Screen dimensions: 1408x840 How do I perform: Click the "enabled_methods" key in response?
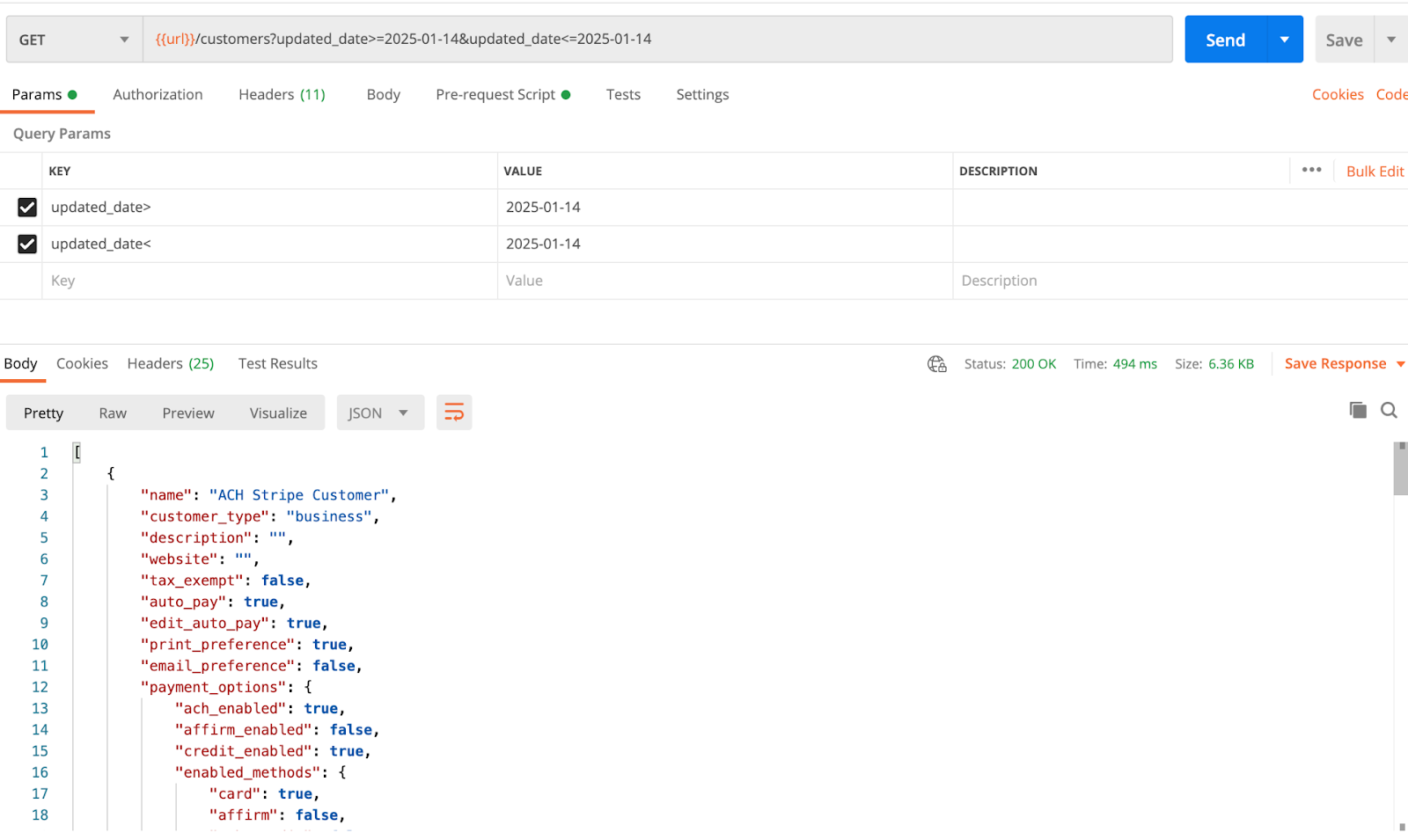tap(248, 773)
